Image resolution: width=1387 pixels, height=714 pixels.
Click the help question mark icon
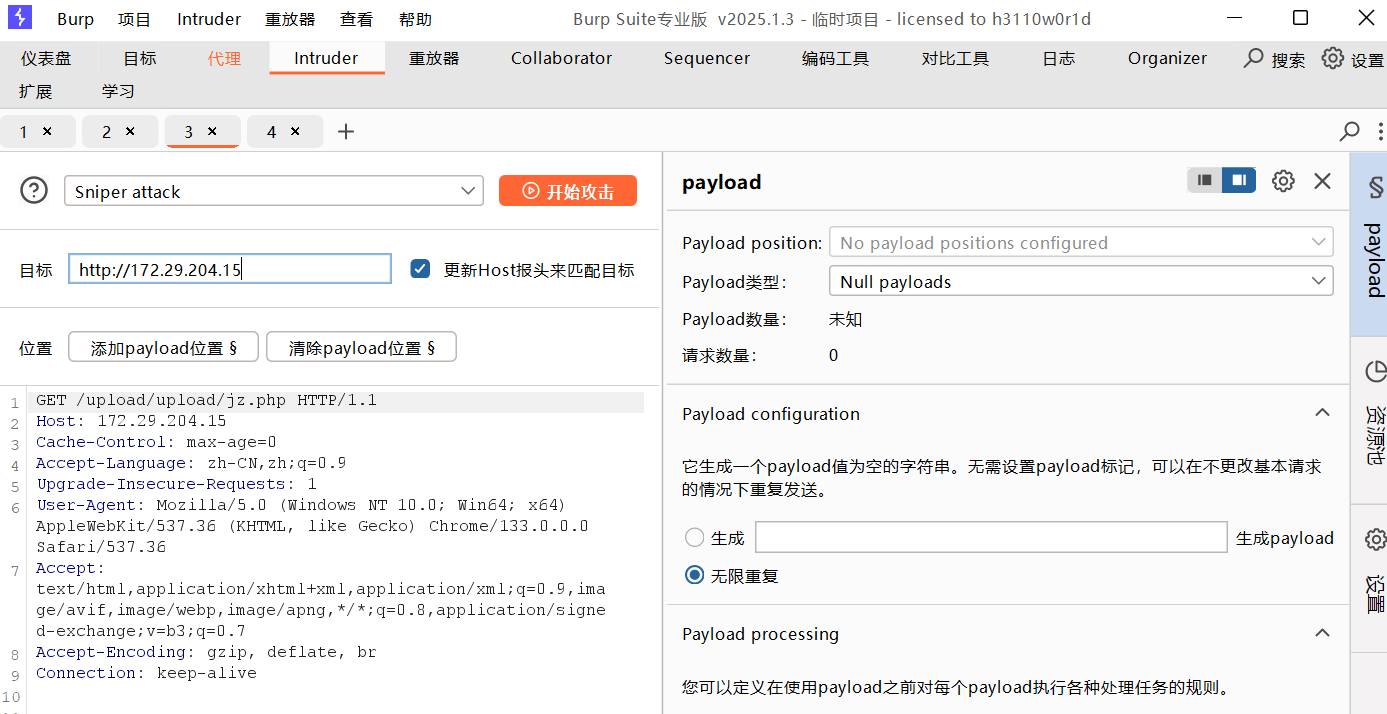(x=34, y=190)
